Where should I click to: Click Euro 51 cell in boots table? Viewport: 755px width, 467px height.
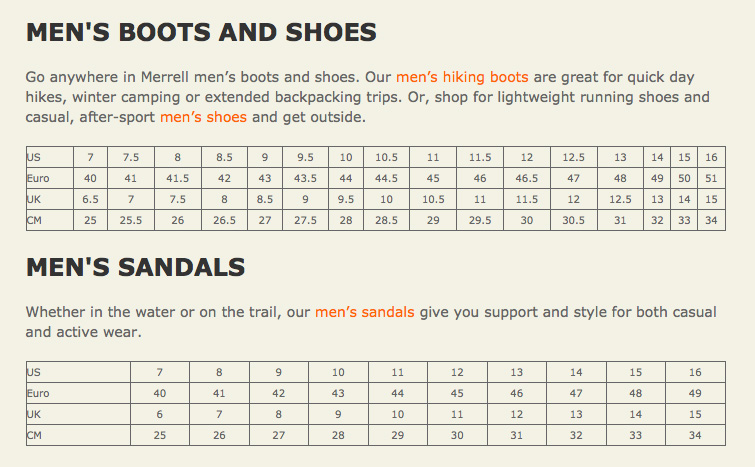(711, 178)
